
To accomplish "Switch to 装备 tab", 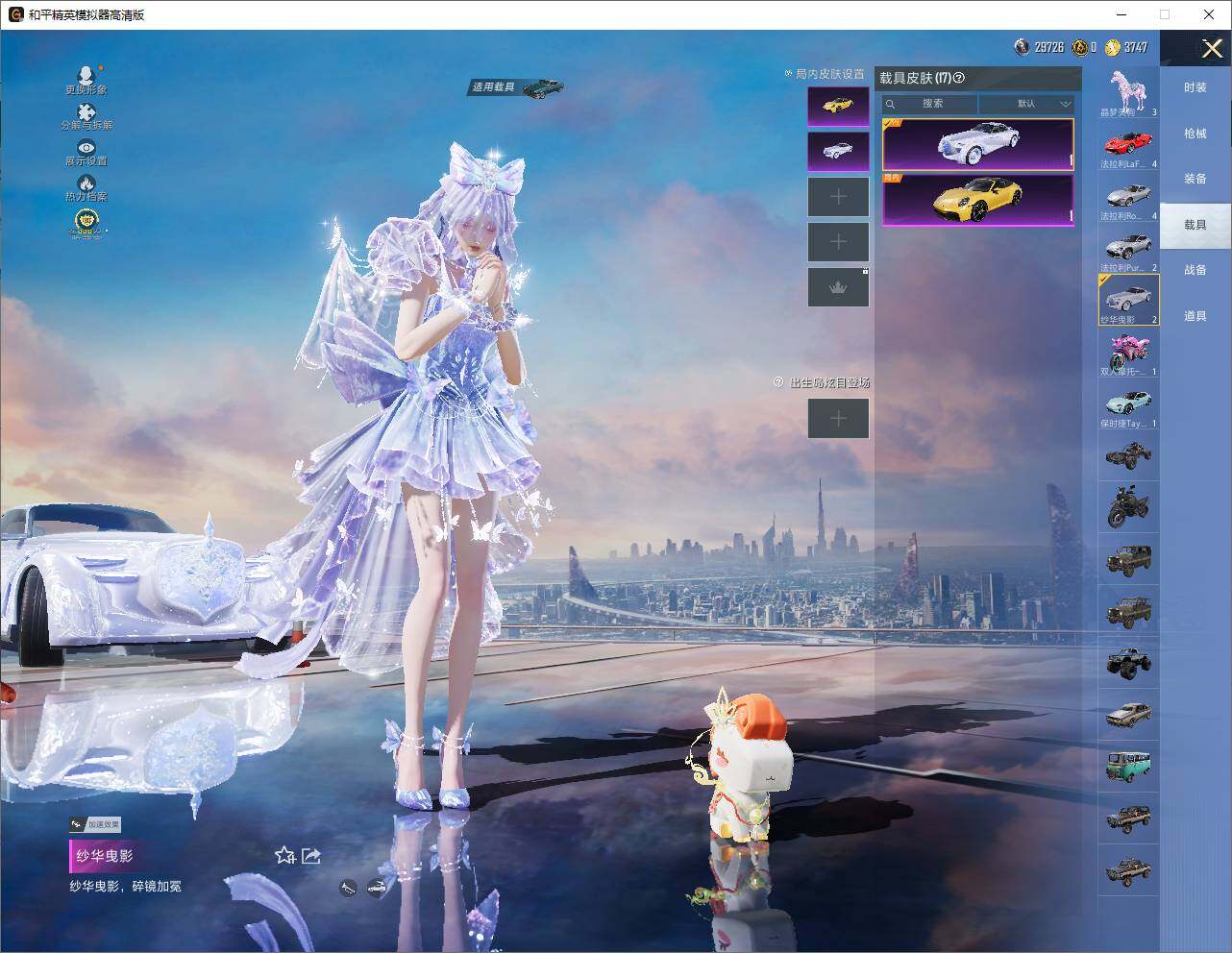I will (1195, 179).
